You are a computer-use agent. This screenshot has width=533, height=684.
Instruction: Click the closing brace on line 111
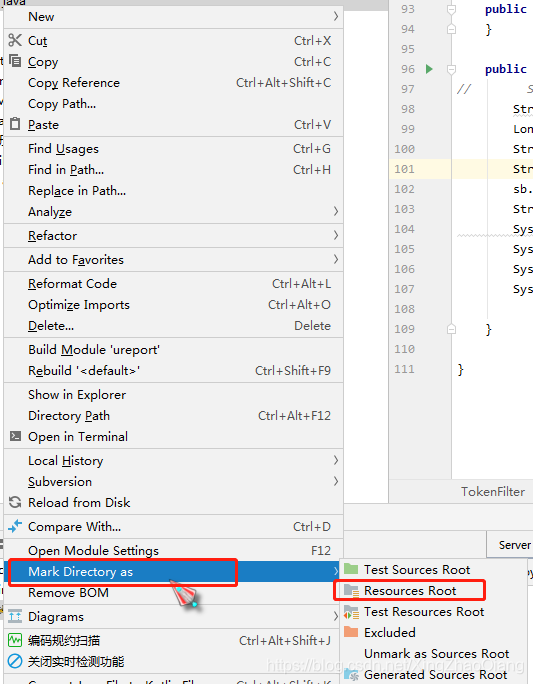tap(461, 369)
